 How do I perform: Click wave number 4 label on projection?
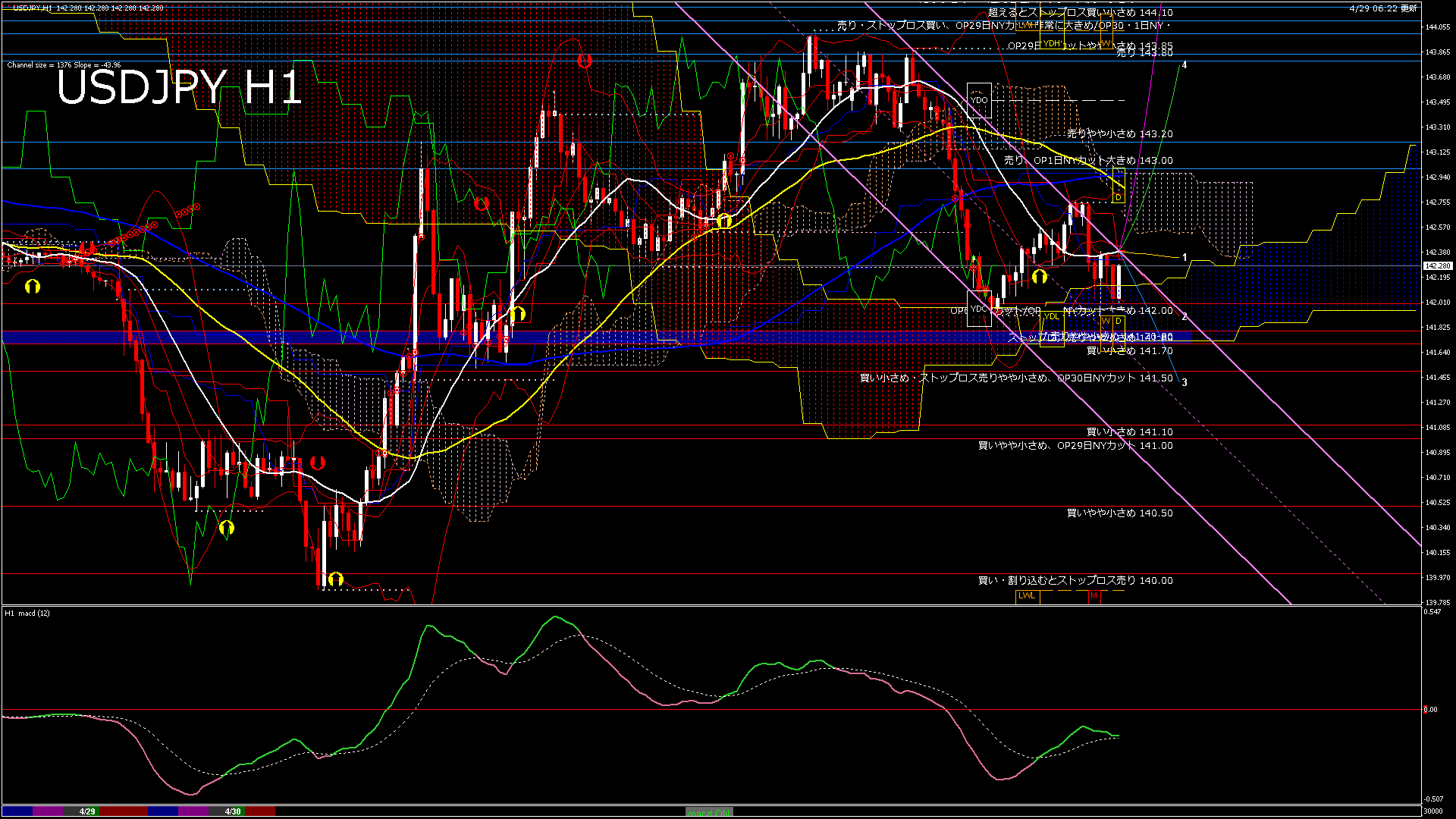point(1185,65)
